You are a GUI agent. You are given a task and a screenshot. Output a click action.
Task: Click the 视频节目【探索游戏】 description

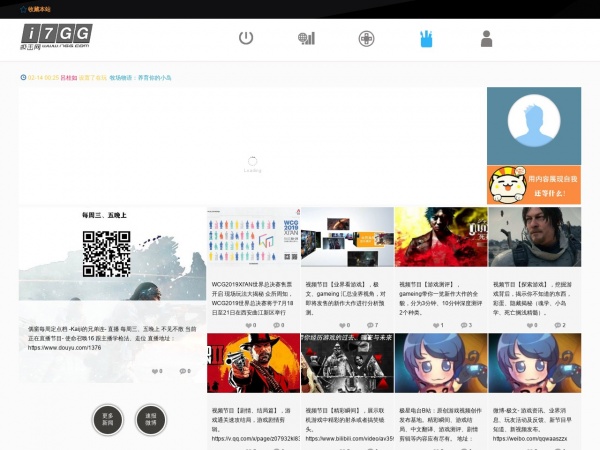(532, 298)
